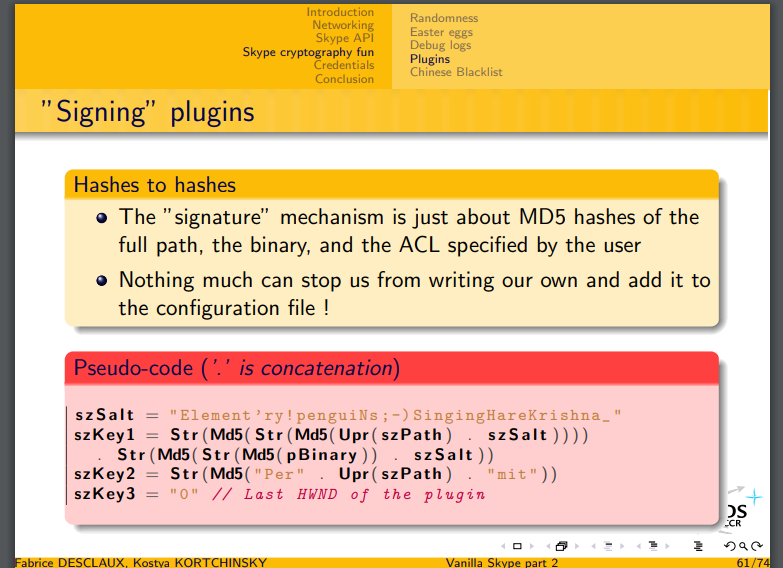Open the Randomness subsection
Image resolution: width=783 pixels, height=568 pixels.
[444, 18]
